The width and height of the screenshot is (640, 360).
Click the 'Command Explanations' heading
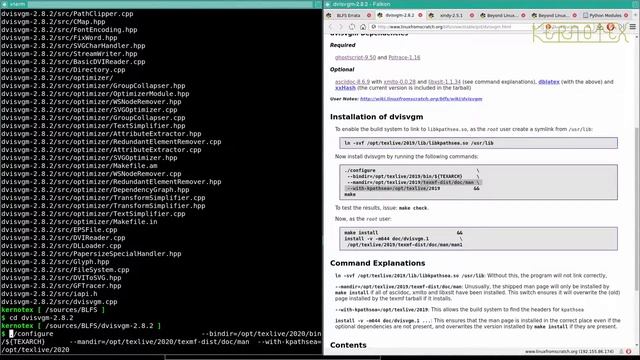point(378,263)
